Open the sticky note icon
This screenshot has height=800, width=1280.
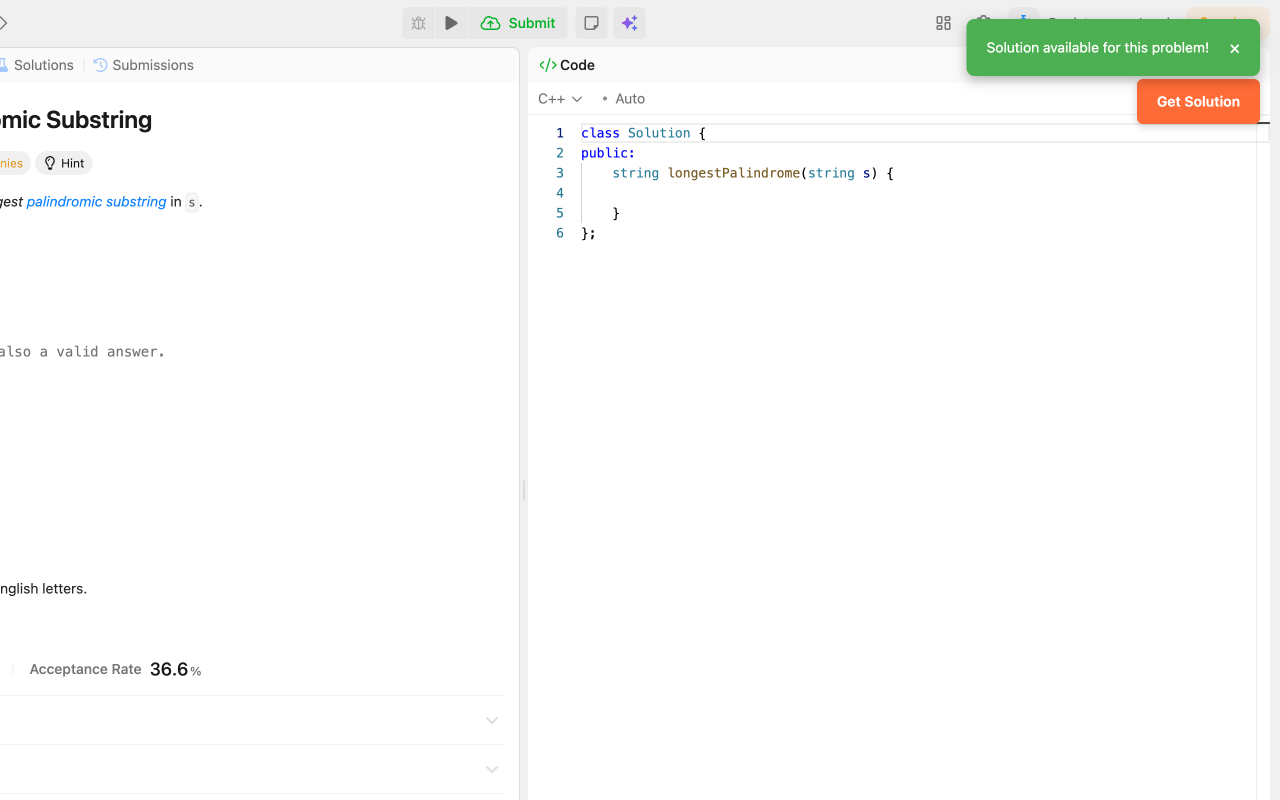click(591, 23)
